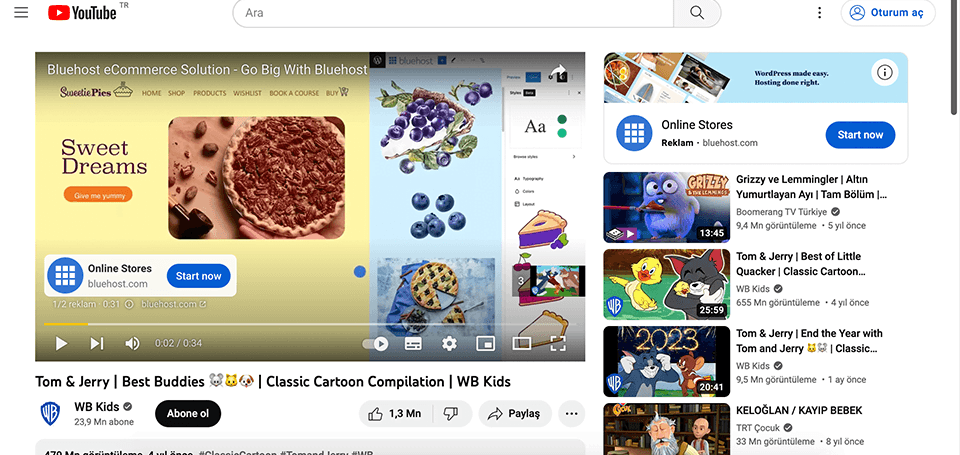Image resolution: width=960 pixels, height=455 pixels.
Task: Like the video thumbs up button
Action: pos(396,414)
